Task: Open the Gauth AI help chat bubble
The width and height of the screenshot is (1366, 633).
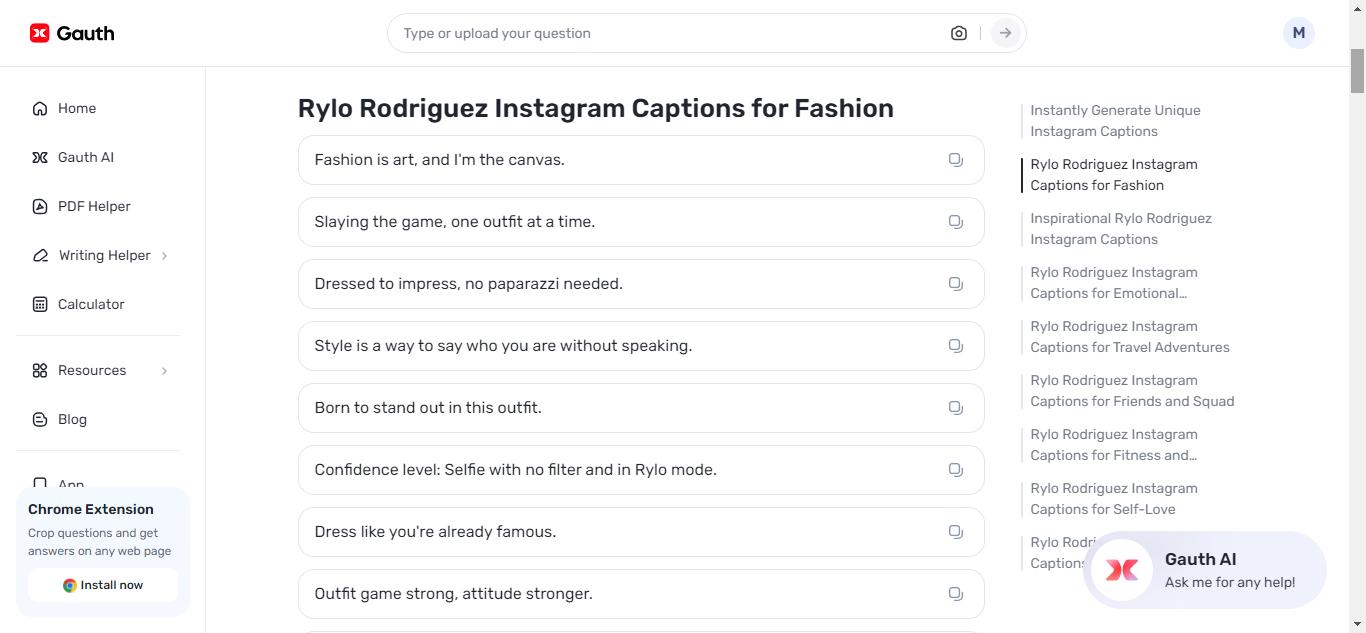Action: (x=1204, y=570)
